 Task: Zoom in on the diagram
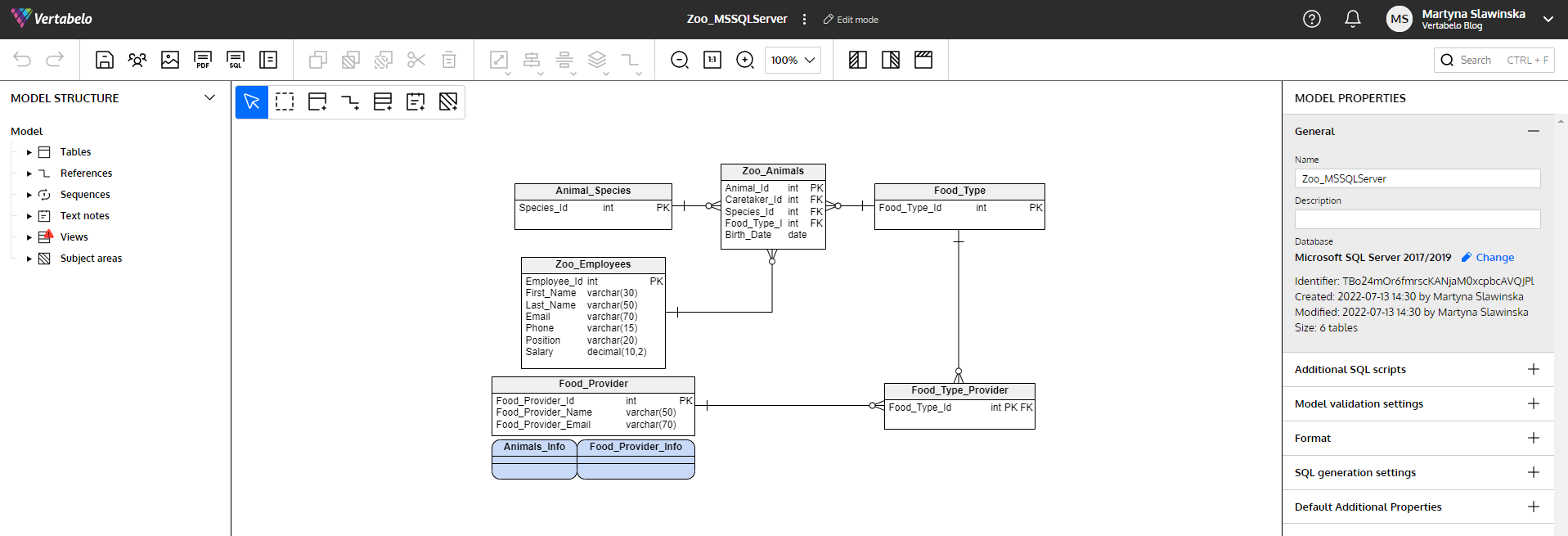pyautogui.click(x=745, y=60)
